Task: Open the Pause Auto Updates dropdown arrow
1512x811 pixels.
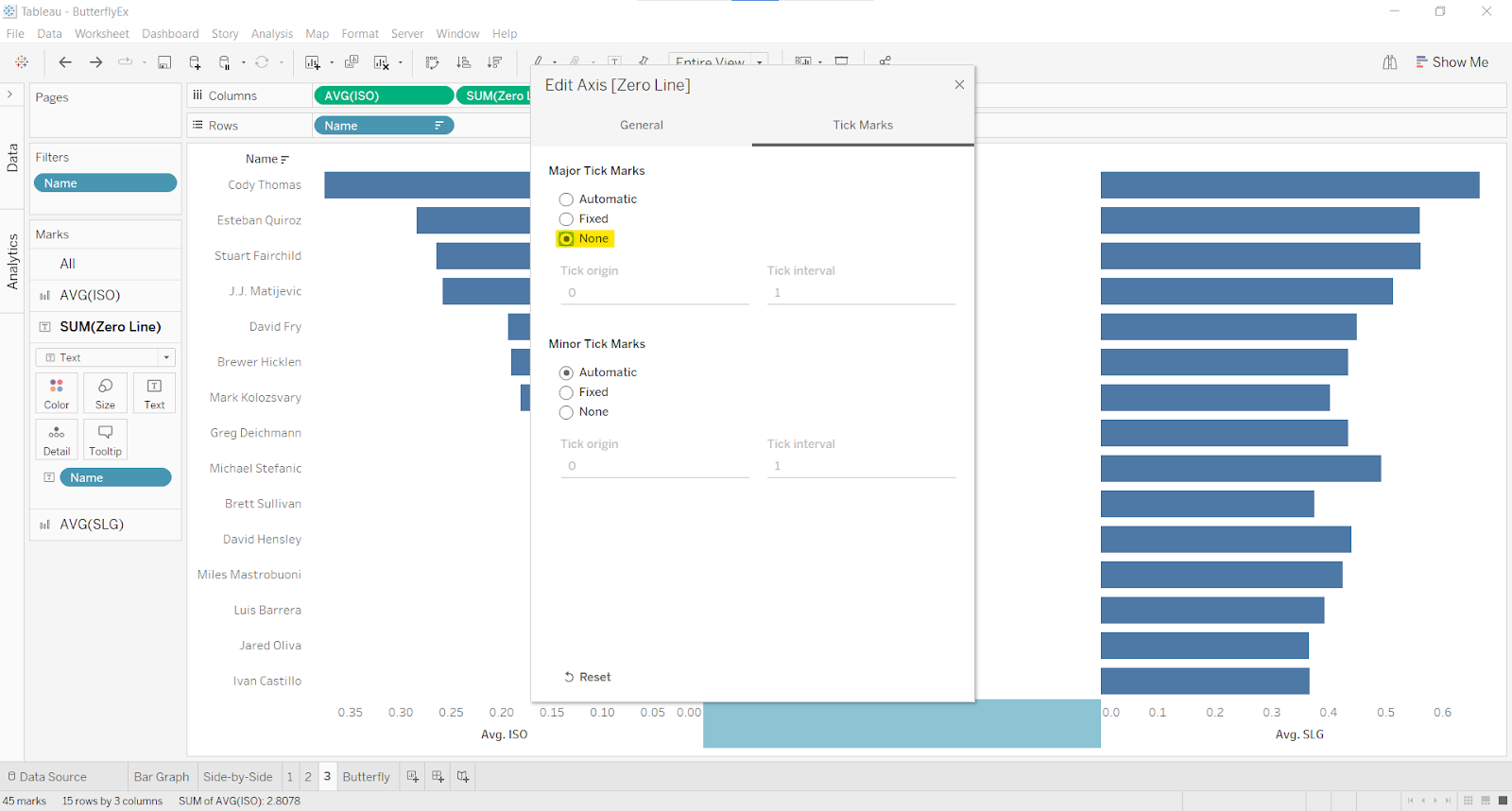Action: (244, 63)
